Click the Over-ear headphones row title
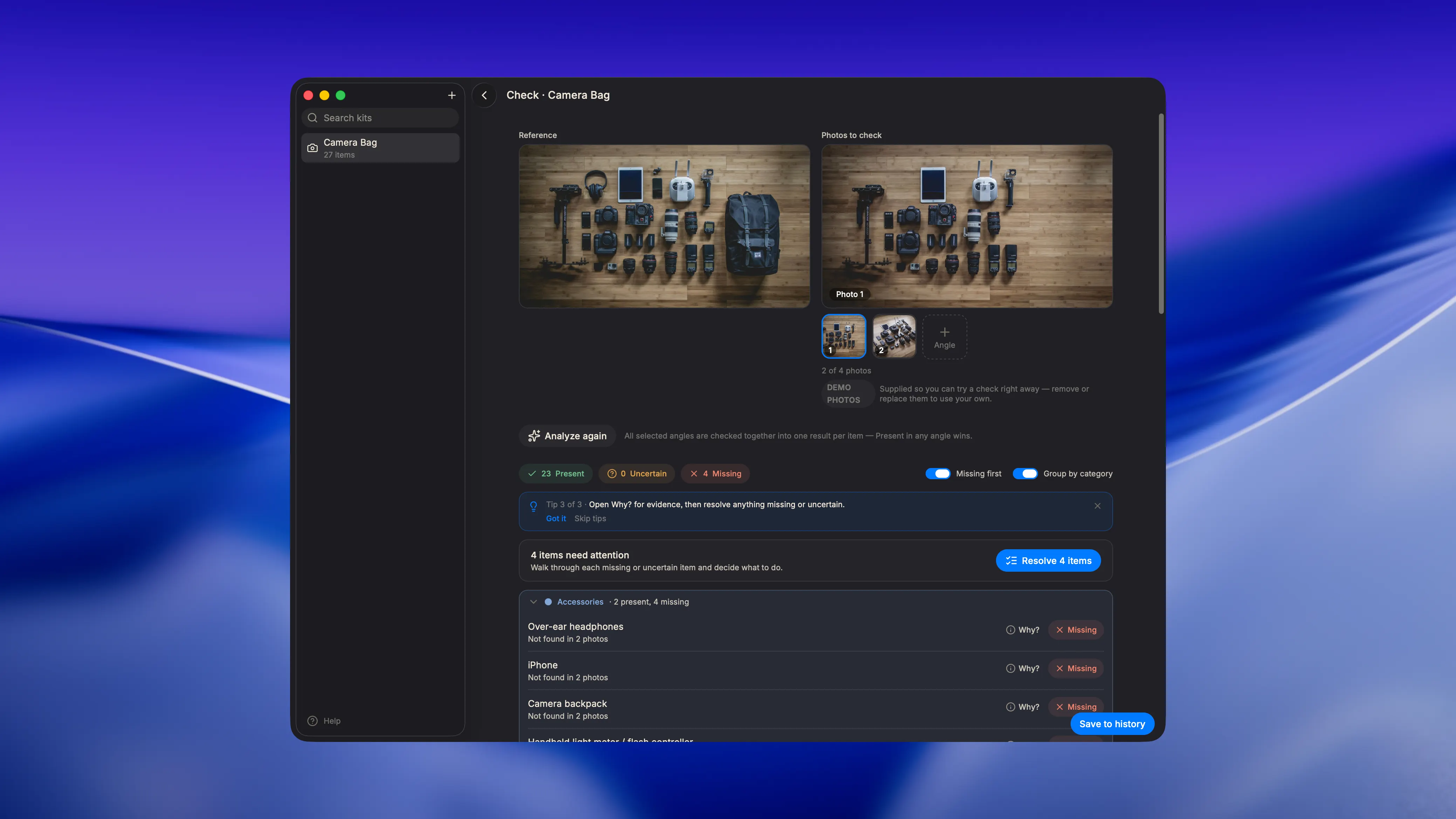The image size is (1456, 819). tap(575, 626)
